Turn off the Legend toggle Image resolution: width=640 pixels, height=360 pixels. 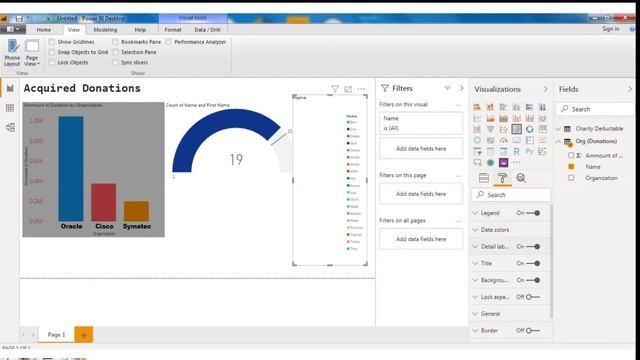click(x=533, y=213)
